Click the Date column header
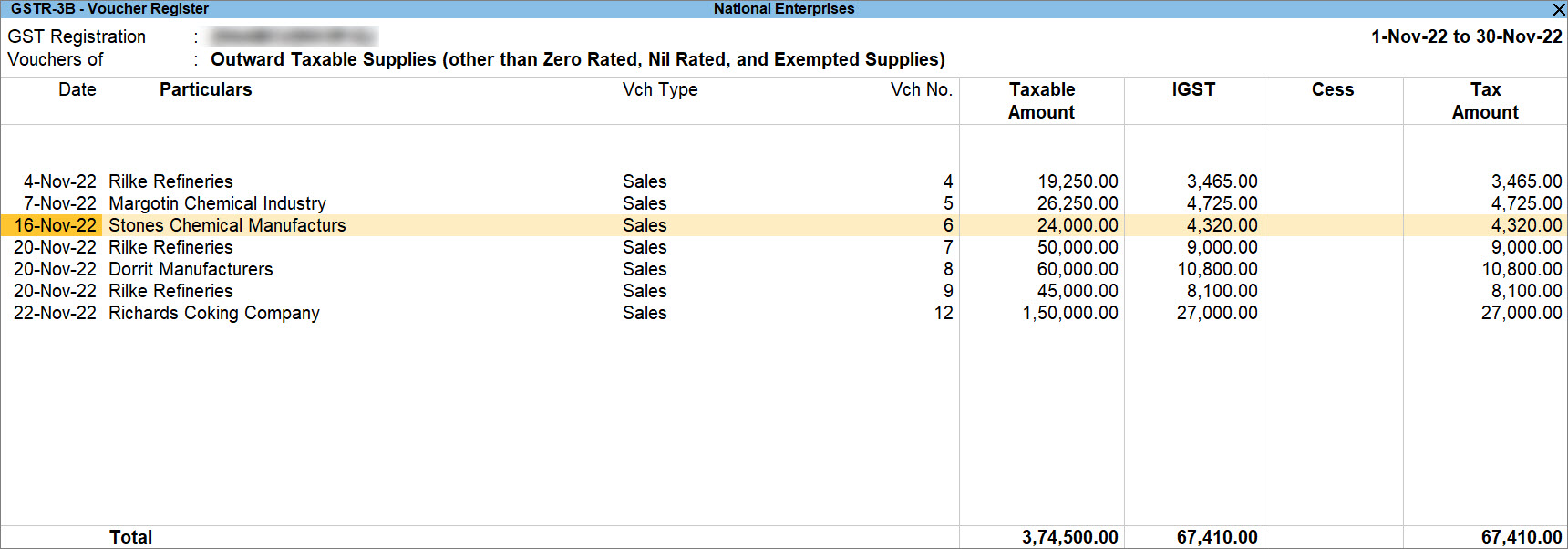Image resolution: width=1568 pixels, height=549 pixels. pos(77,89)
